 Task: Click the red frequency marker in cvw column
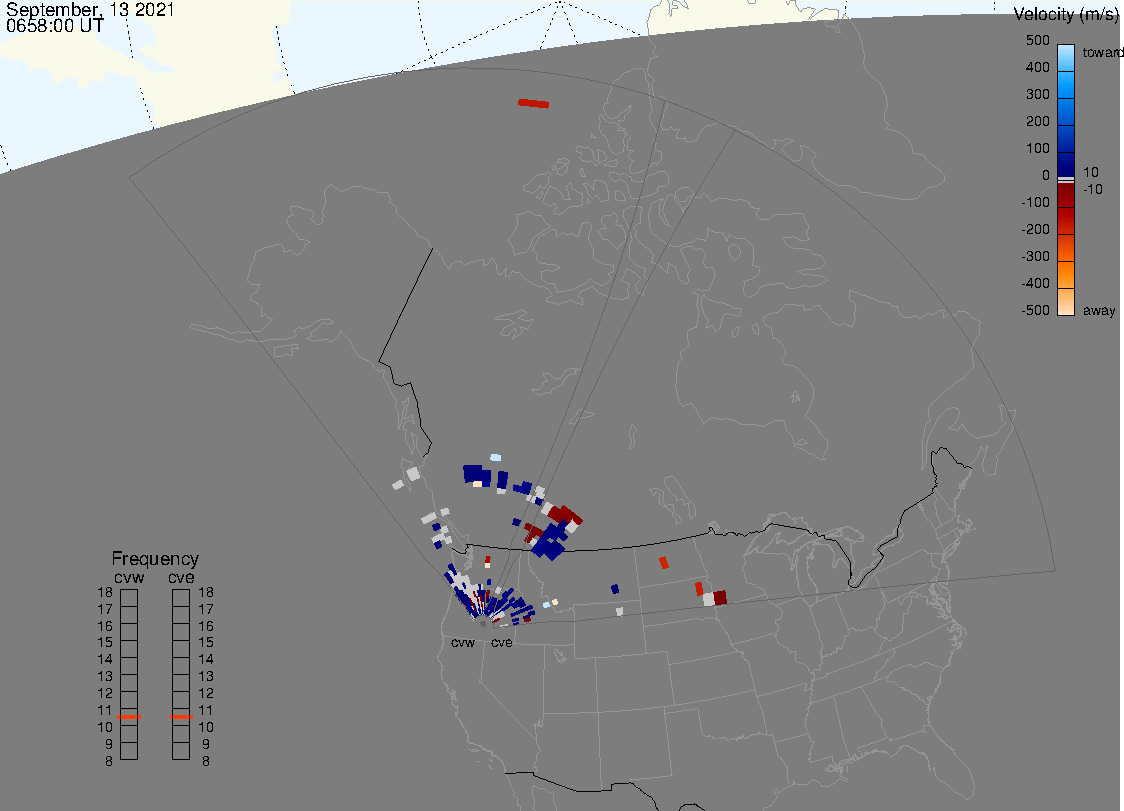pos(129,717)
